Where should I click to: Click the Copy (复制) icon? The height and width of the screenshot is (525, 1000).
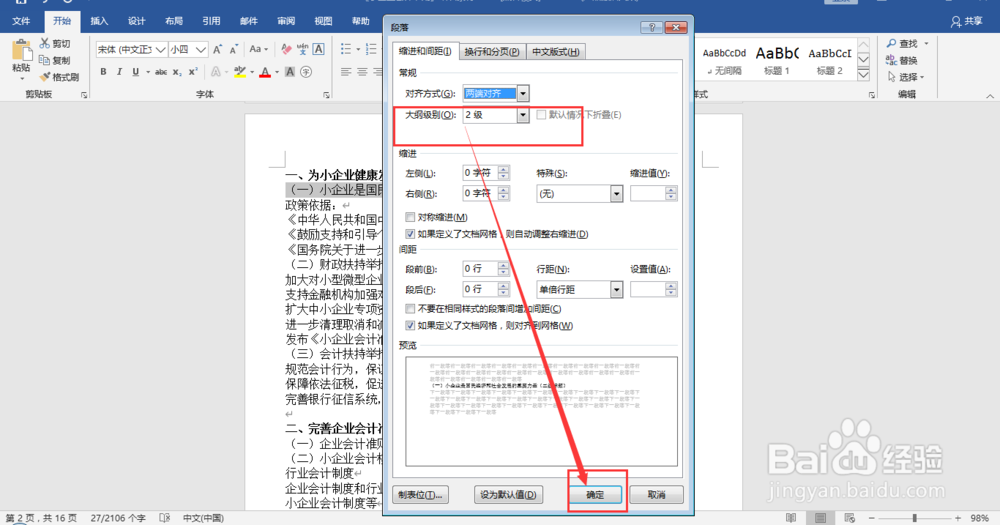click(45, 60)
